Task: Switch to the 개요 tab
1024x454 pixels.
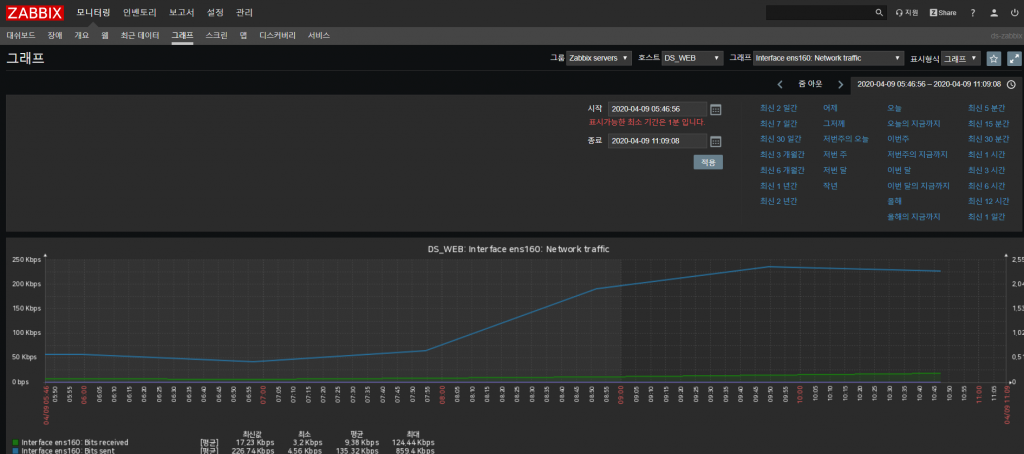Action: (x=82, y=35)
